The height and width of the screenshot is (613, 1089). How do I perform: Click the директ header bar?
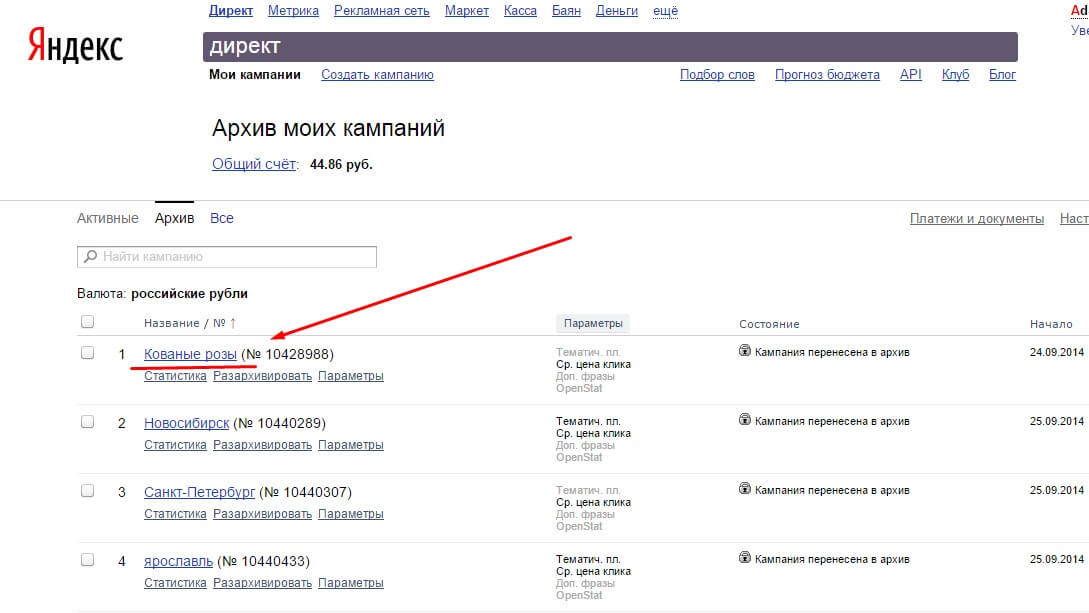click(x=610, y=47)
